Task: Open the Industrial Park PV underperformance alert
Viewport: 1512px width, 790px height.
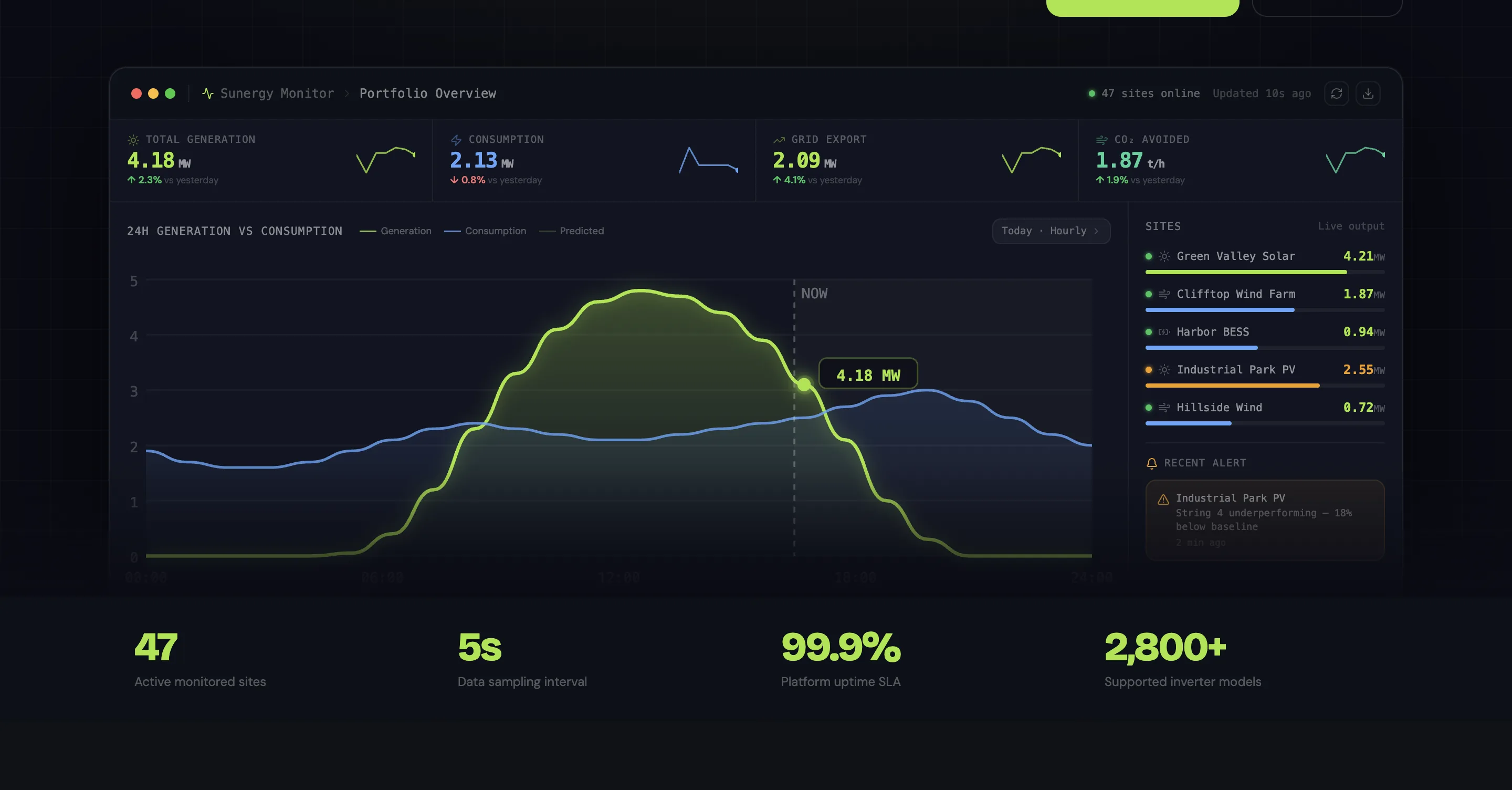Action: (1264, 520)
